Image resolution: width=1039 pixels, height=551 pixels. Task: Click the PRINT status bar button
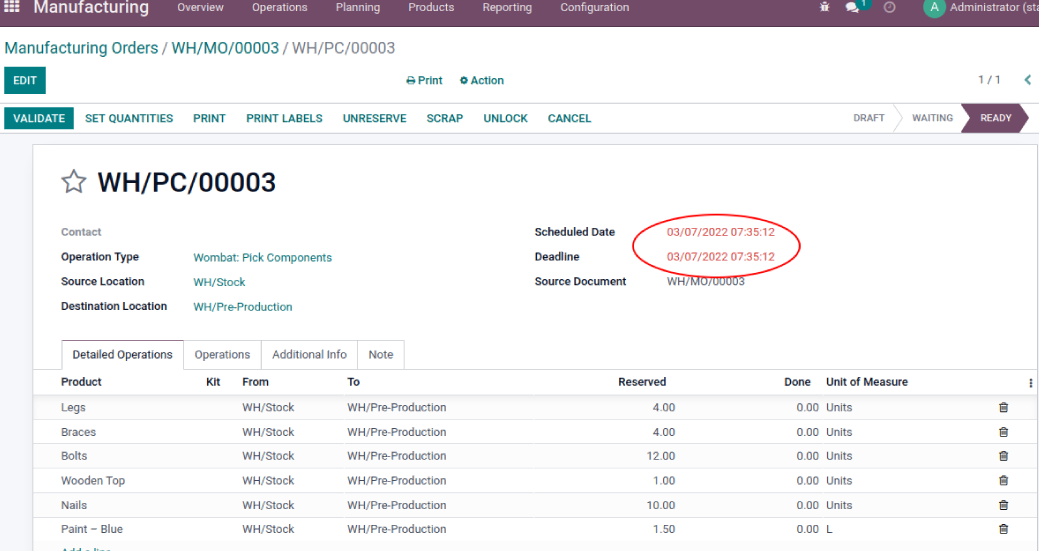(209, 118)
